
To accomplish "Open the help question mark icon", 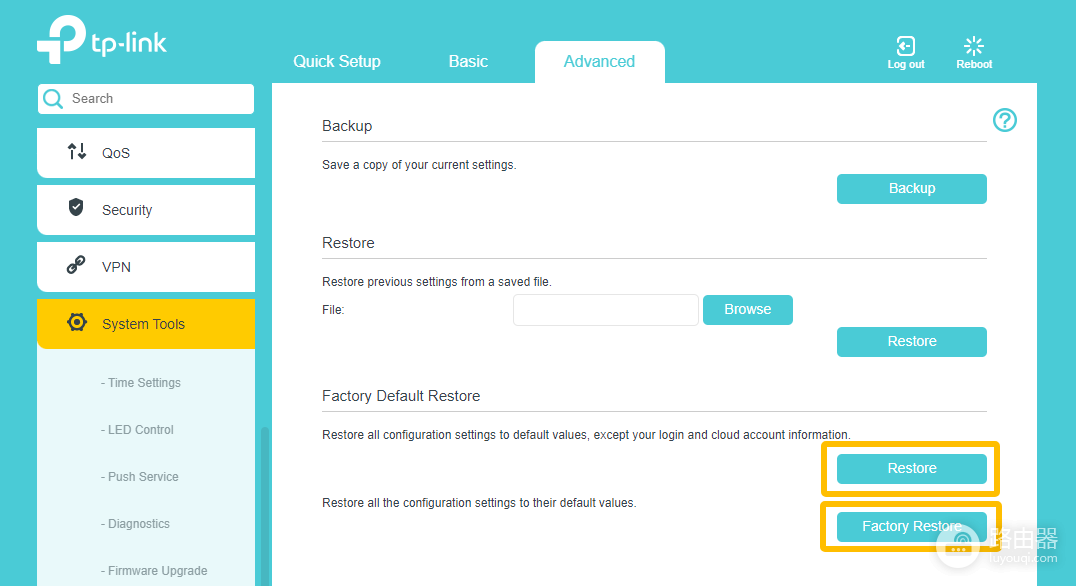I will pyautogui.click(x=1005, y=120).
